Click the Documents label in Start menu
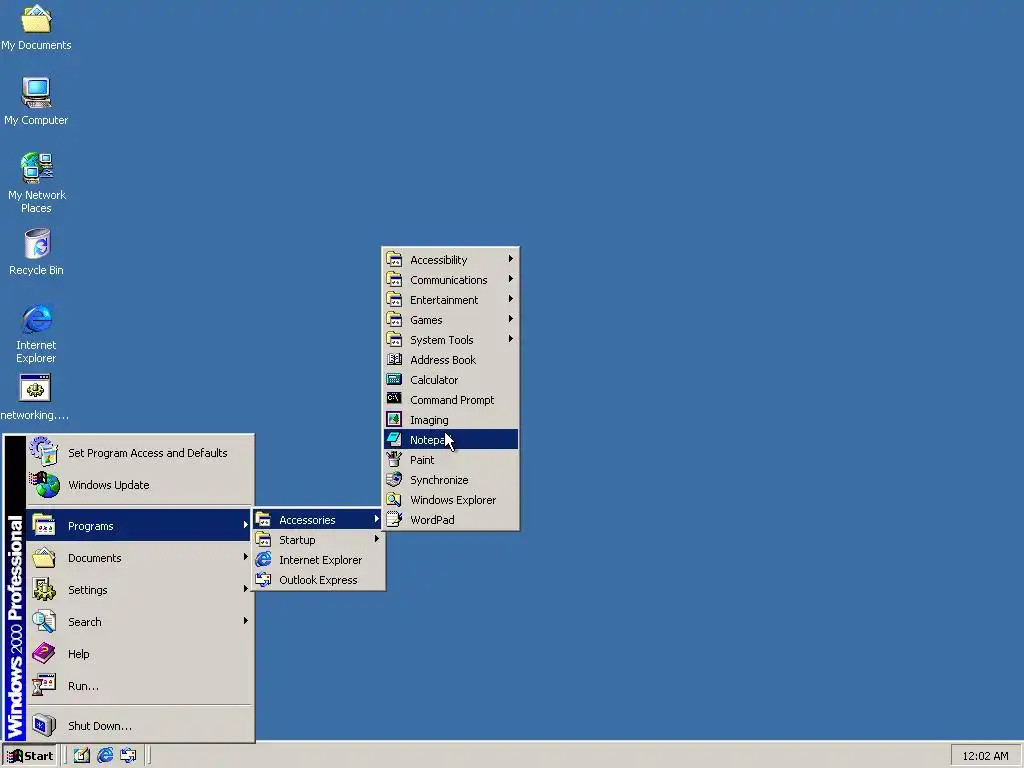Viewport: 1024px width, 768px height. pos(95,558)
